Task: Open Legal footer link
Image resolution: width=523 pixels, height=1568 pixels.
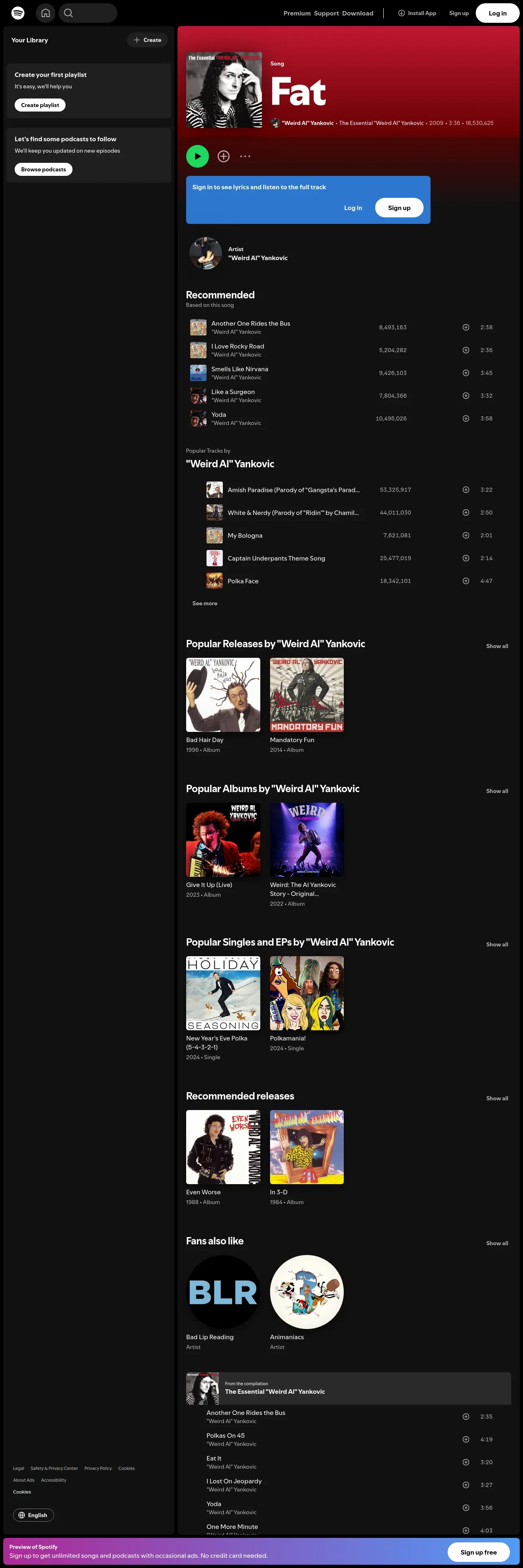Action: 18,1468
